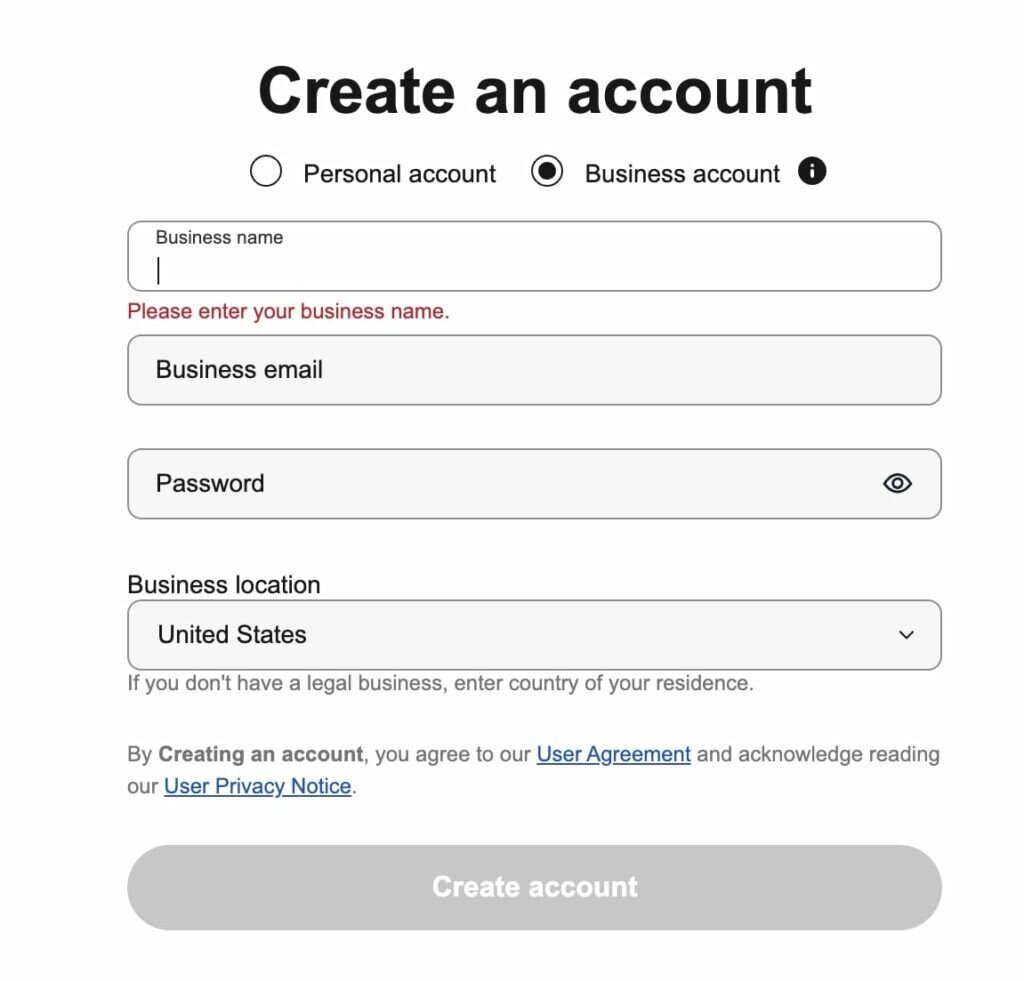Open the User Privacy Notice link
The height and width of the screenshot is (981, 1024).
(x=257, y=786)
